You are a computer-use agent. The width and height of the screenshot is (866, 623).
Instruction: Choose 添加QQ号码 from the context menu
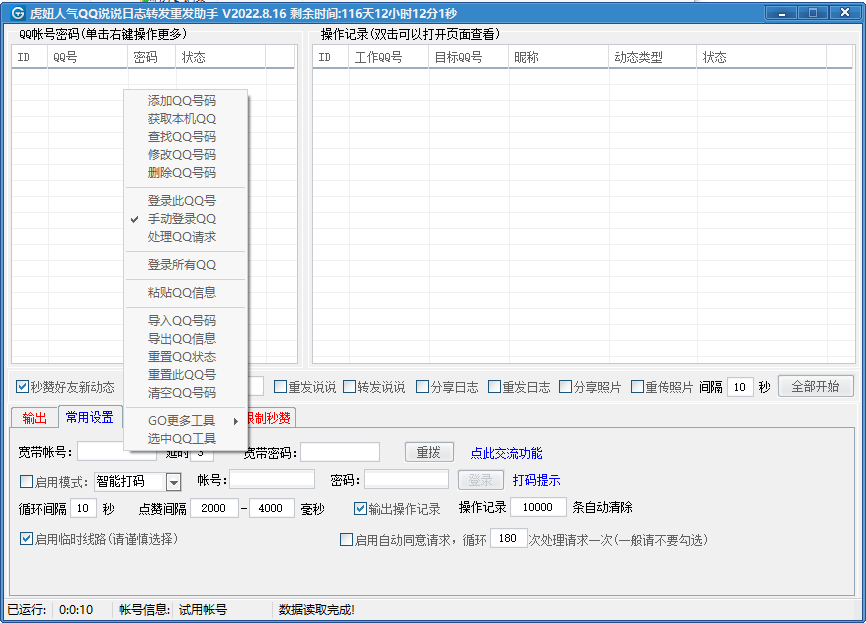coord(186,101)
